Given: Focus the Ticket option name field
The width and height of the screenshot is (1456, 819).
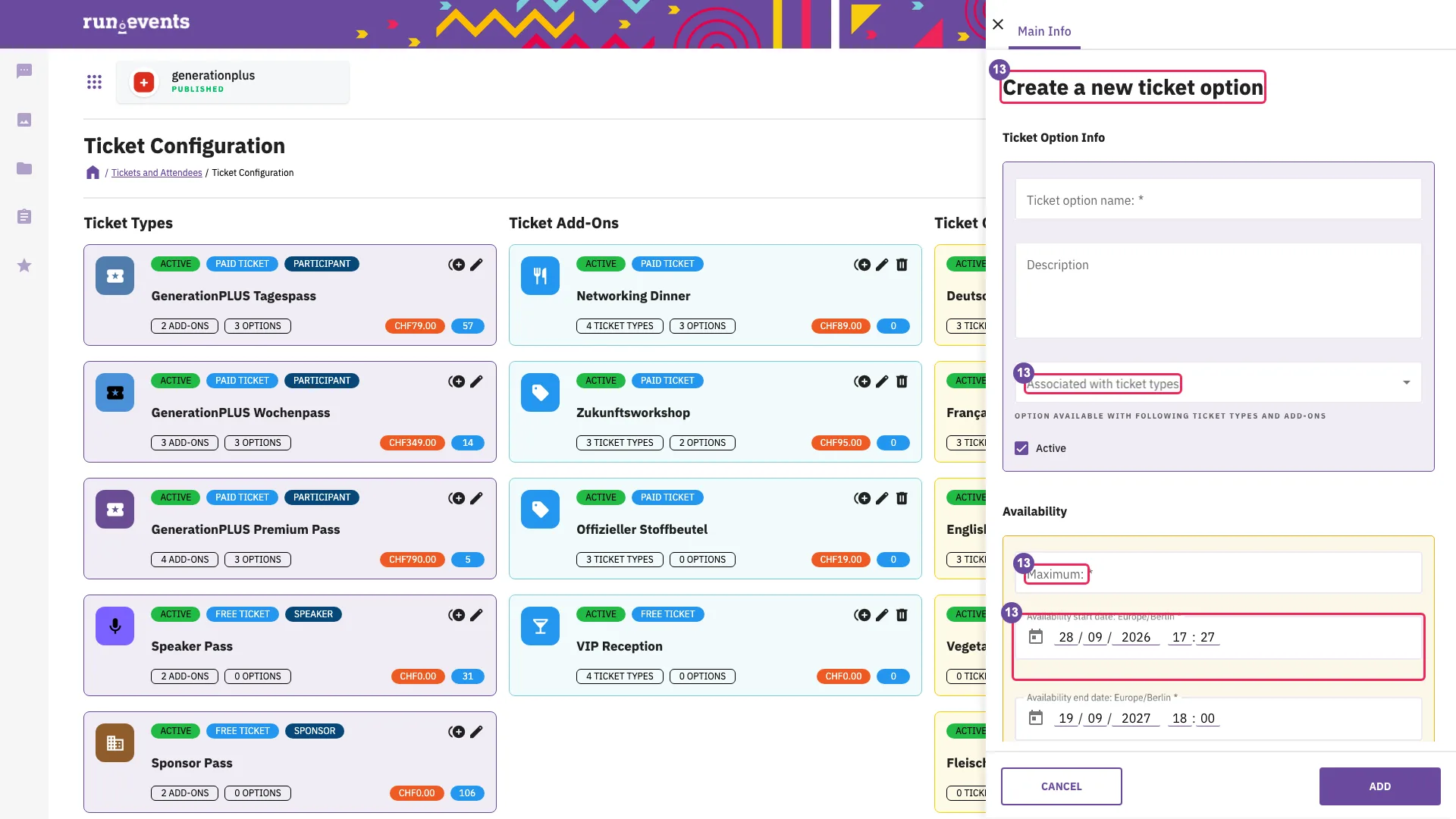Looking at the screenshot, I should click(1218, 199).
